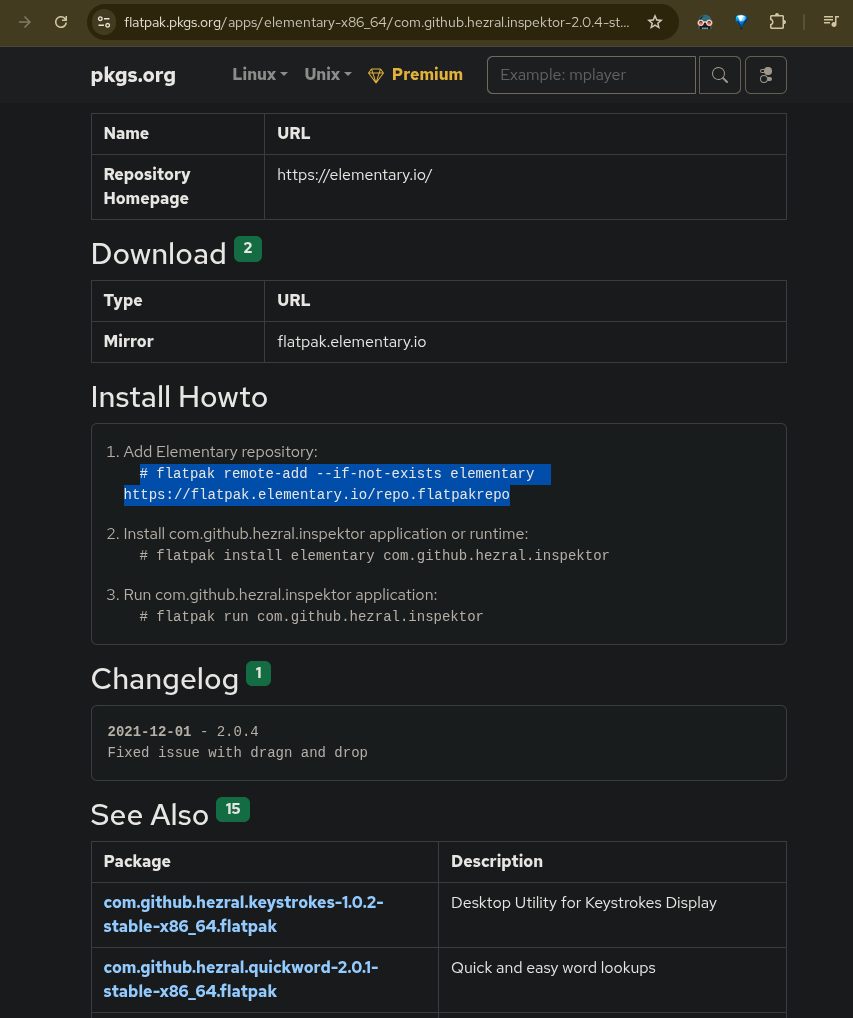Click the flatpak run command line

coord(312,616)
